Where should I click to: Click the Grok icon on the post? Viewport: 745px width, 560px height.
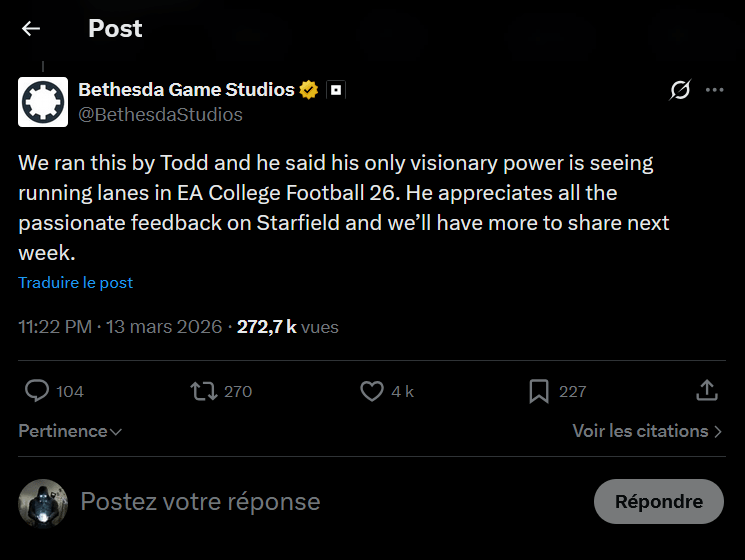pyautogui.click(x=680, y=90)
